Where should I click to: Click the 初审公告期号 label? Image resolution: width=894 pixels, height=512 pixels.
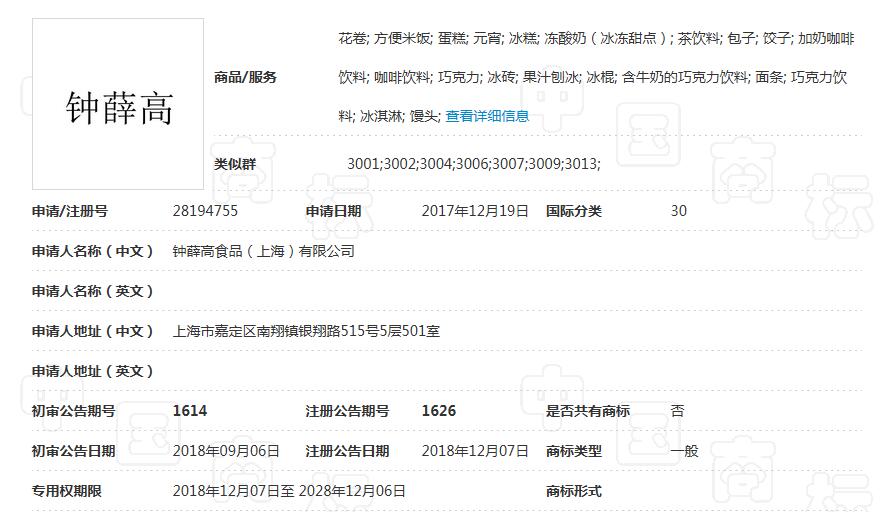[74, 411]
